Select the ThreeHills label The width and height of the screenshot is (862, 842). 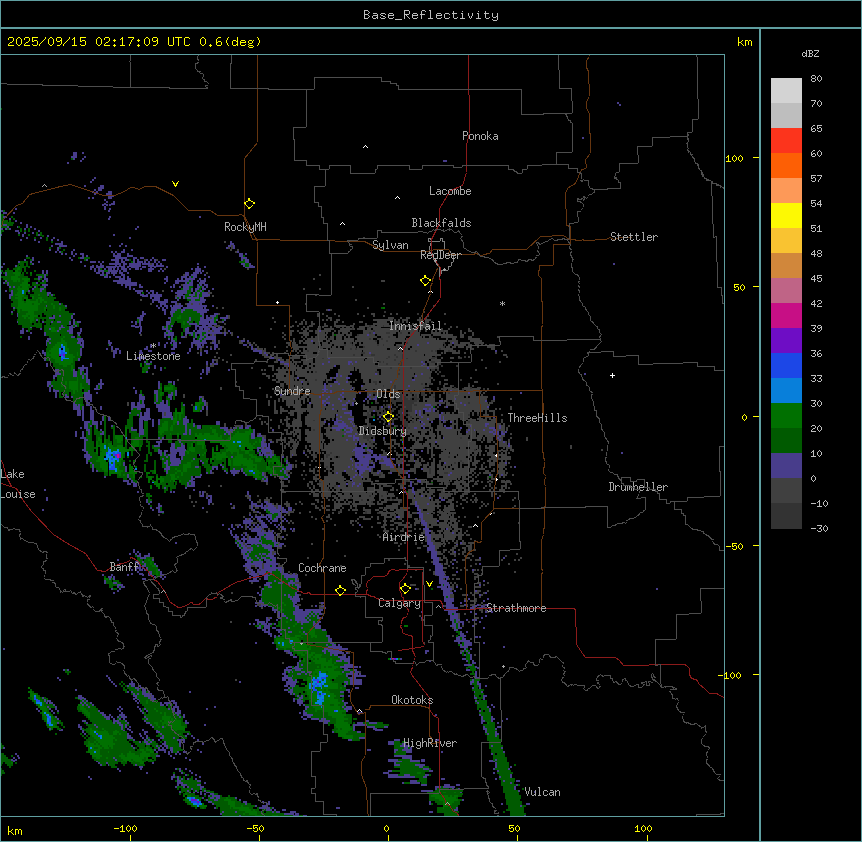click(538, 418)
